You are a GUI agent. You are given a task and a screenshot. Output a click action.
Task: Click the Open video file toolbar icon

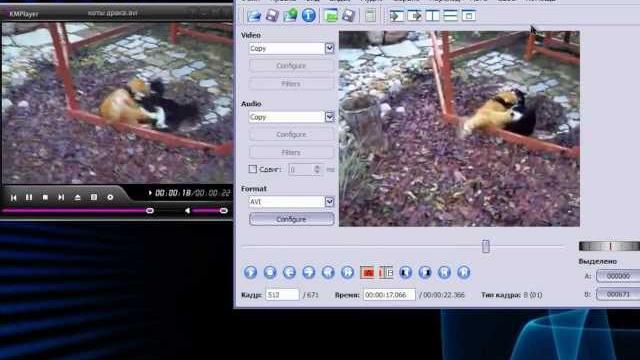point(254,16)
